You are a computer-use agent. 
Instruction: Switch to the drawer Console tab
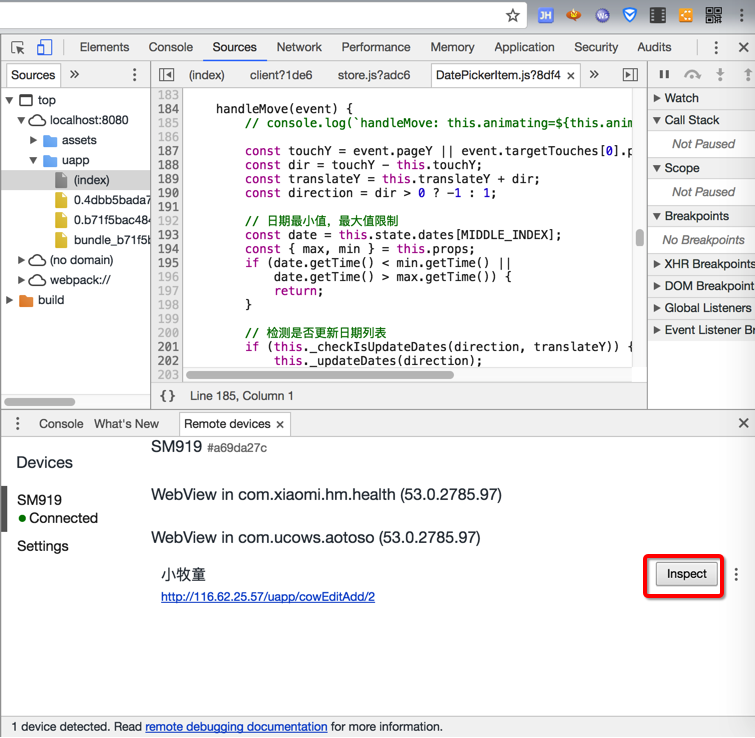(x=61, y=424)
